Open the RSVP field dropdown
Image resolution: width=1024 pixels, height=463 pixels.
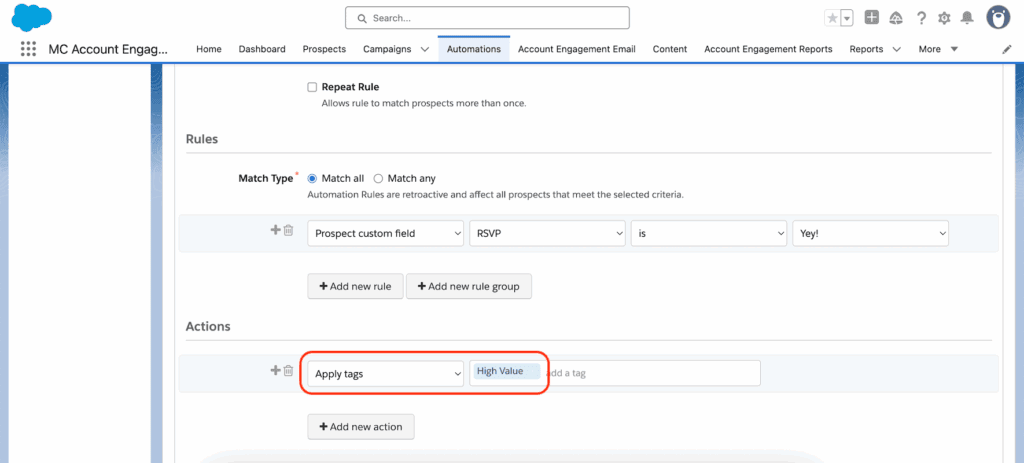pos(547,233)
